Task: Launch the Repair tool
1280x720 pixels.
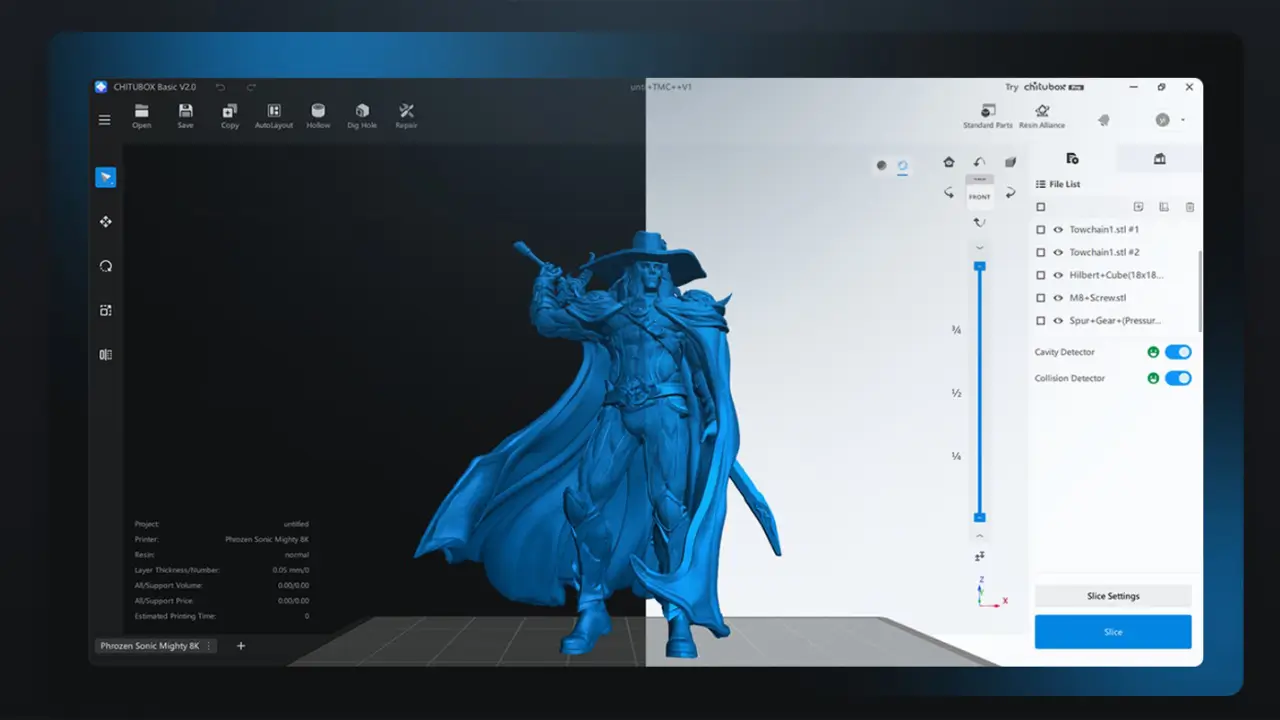Action: 406,116
